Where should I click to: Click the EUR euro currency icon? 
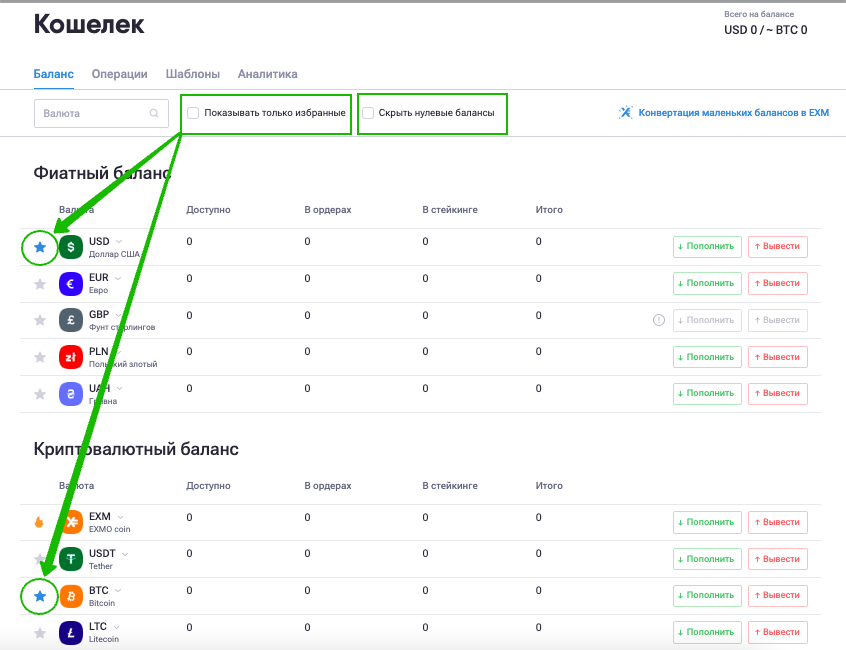71,284
